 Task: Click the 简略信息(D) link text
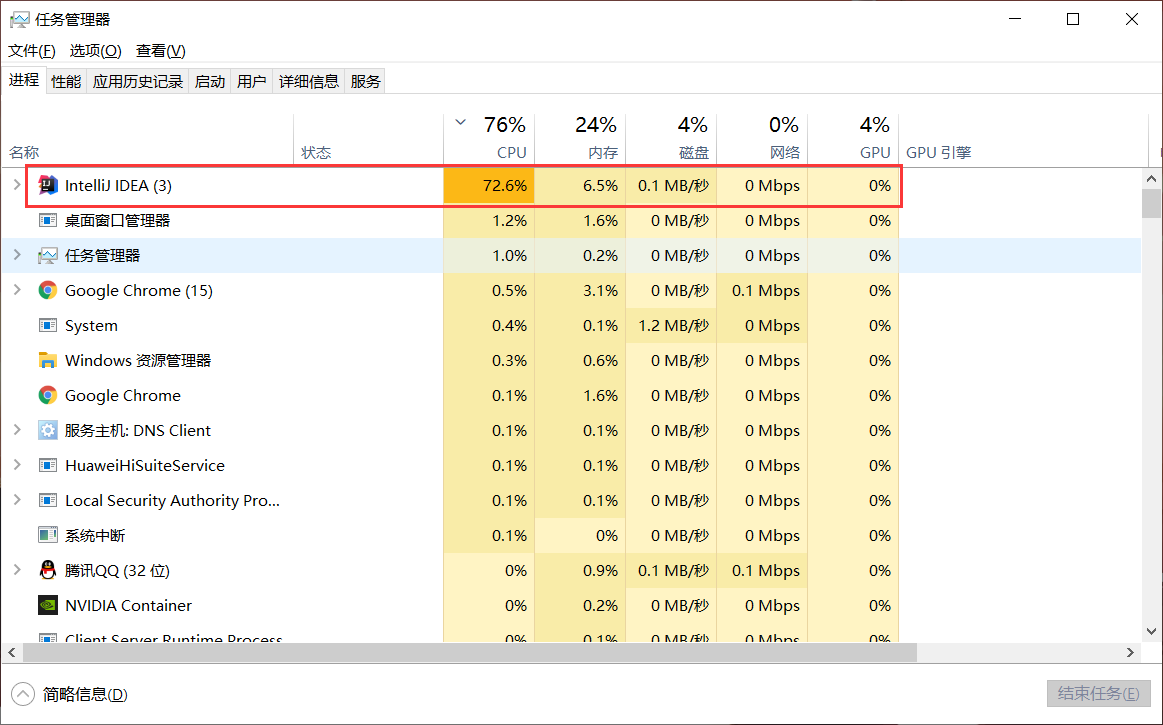85,695
